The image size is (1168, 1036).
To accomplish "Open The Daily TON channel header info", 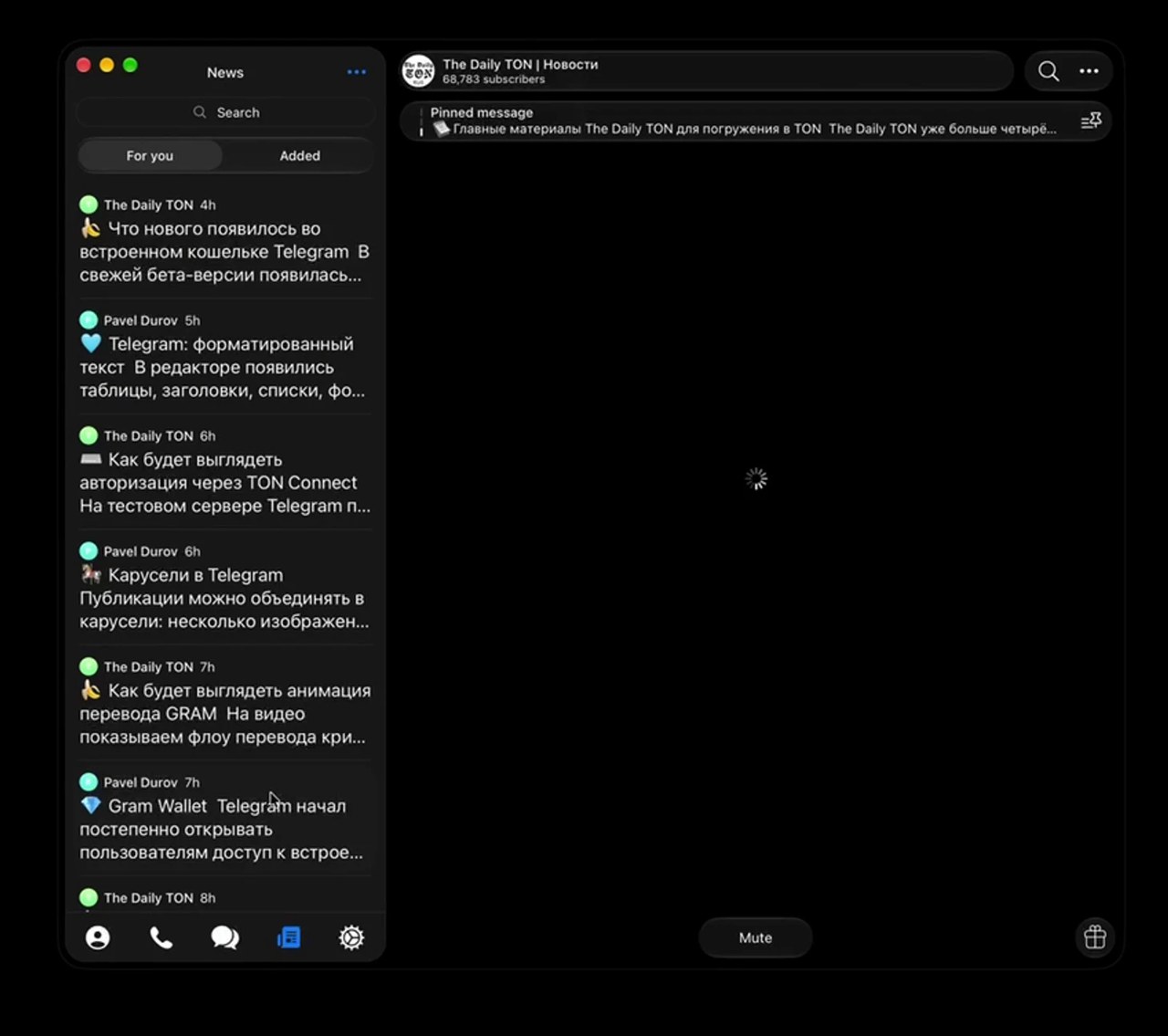I will pyautogui.click(x=707, y=71).
